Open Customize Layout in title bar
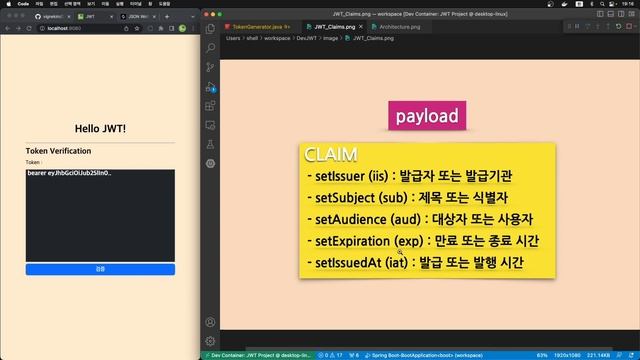The image size is (640, 360). 631,14
